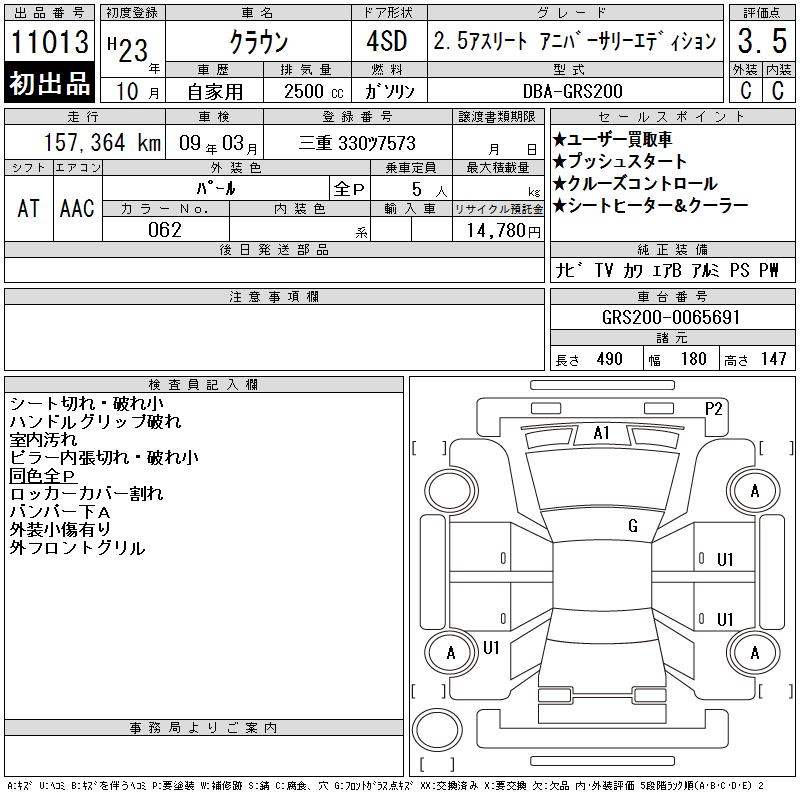Select the U1 marker beside rear left wheel
Screen dimensions: 800x800
click(x=491, y=647)
